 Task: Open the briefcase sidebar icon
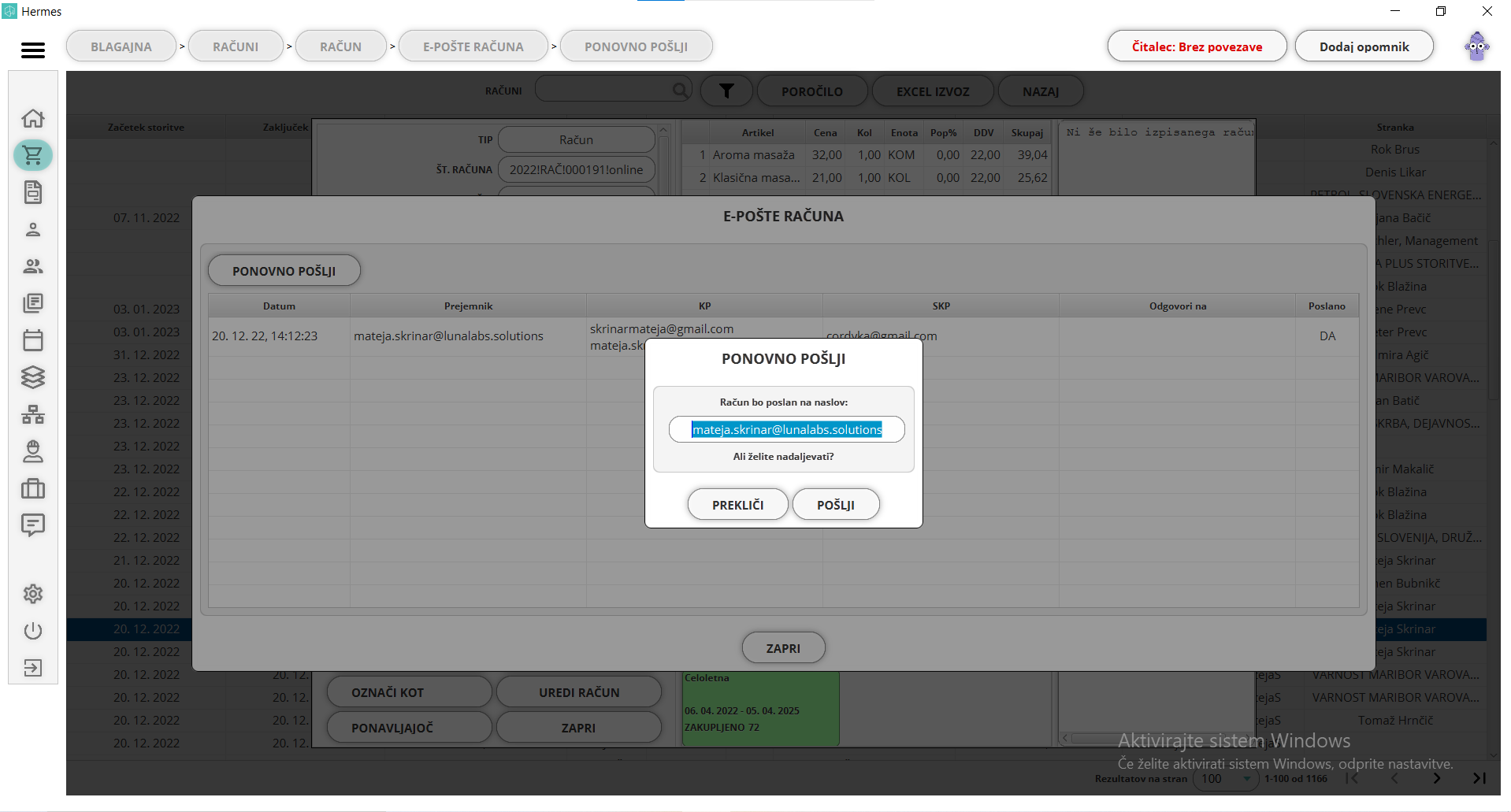pyautogui.click(x=32, y=488)
